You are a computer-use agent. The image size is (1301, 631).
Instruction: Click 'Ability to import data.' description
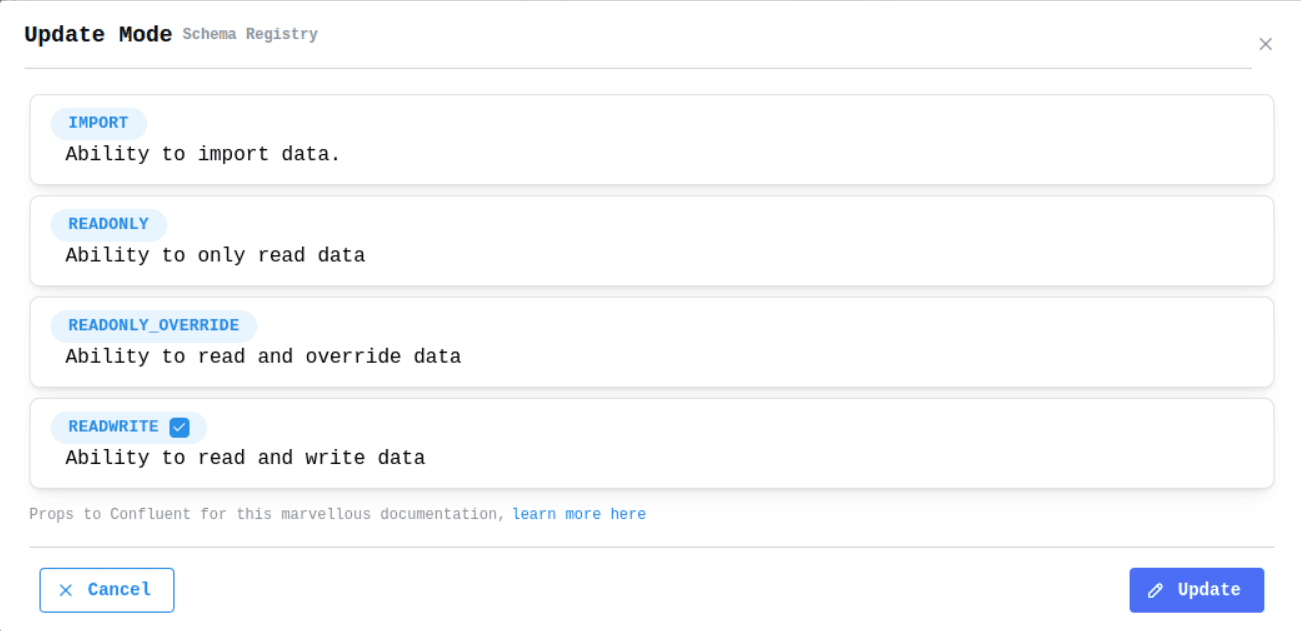point(203,154)
